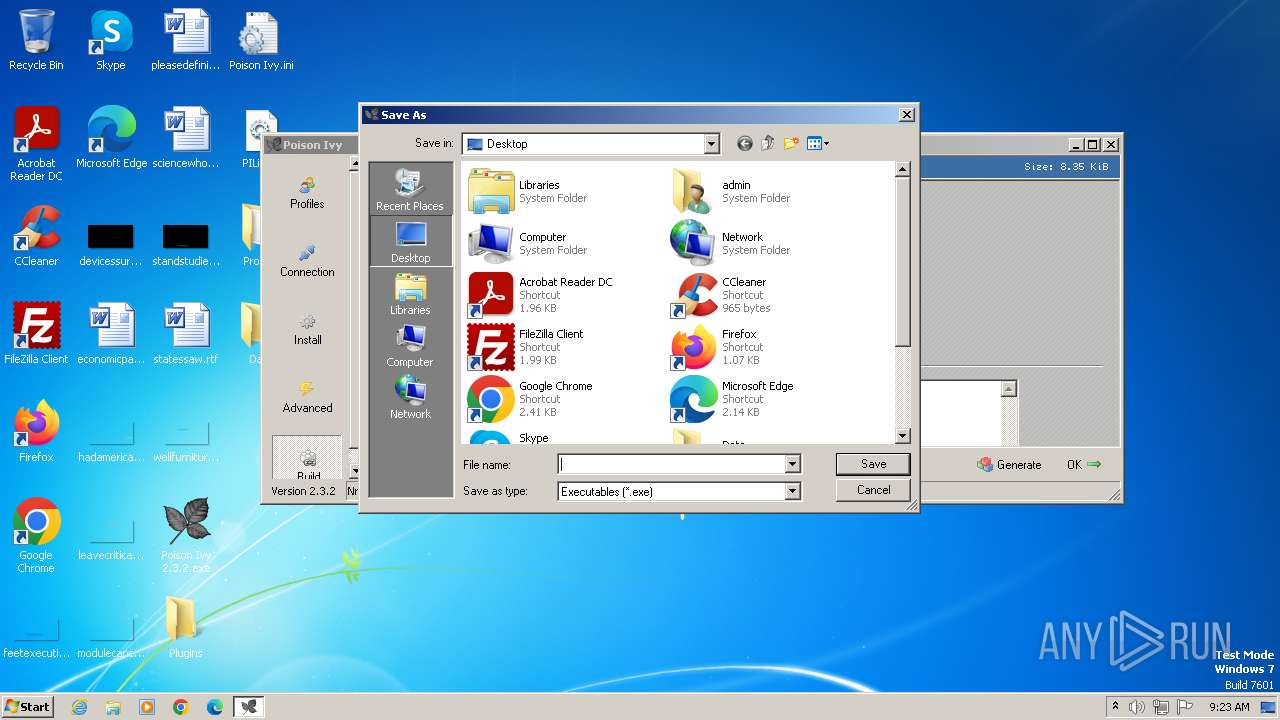Viewport: 1280px width, 720px height.
Task: Show hidden system tray icons
Action: (1115, 707)
